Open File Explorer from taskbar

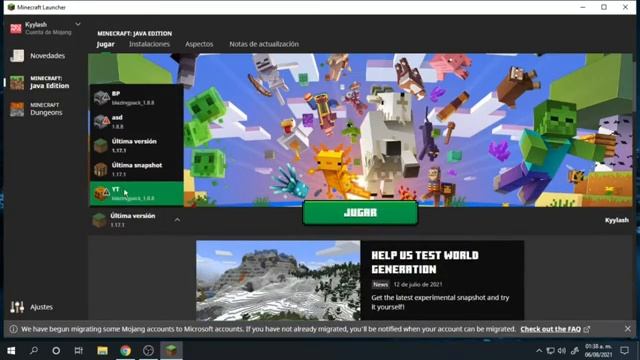[102, 350]
